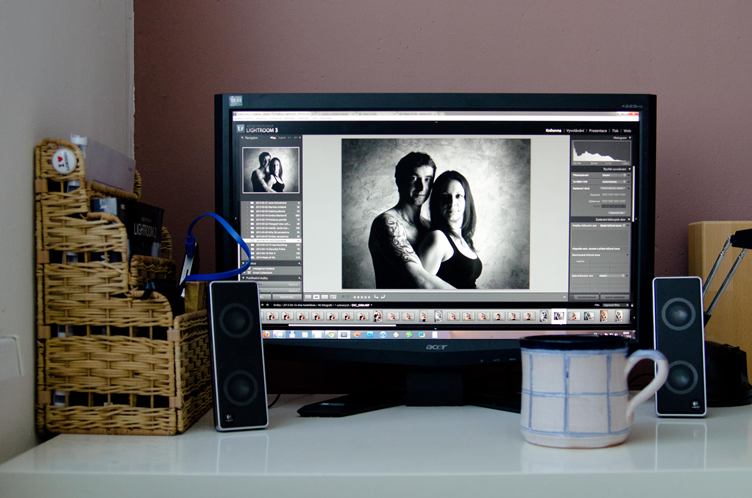752x498 pixels.
Task: Open the Web module
Action: coord(627,130)
